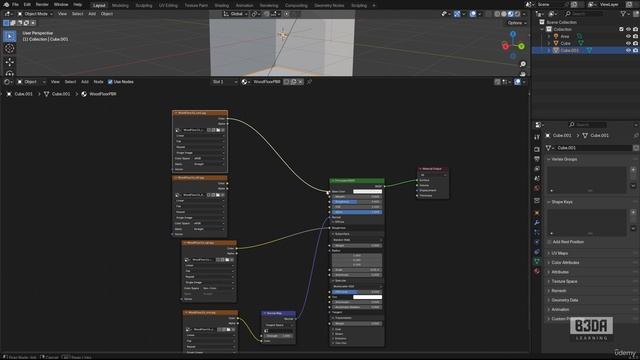Screen dimensions: 640x360
Task: Toggle viewport overlays button
Action: 473,14
